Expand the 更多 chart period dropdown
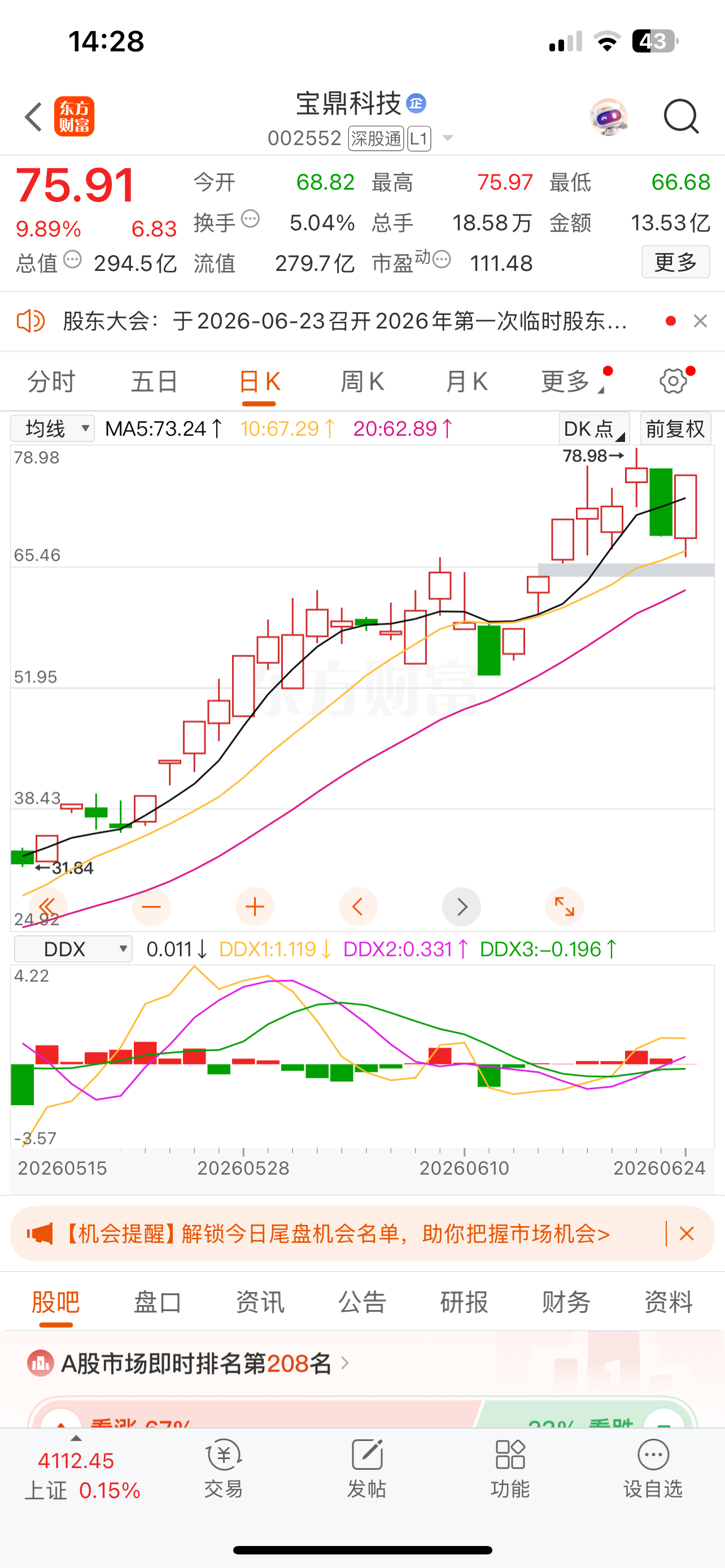Screen dimensions: 725x1568 572,382
